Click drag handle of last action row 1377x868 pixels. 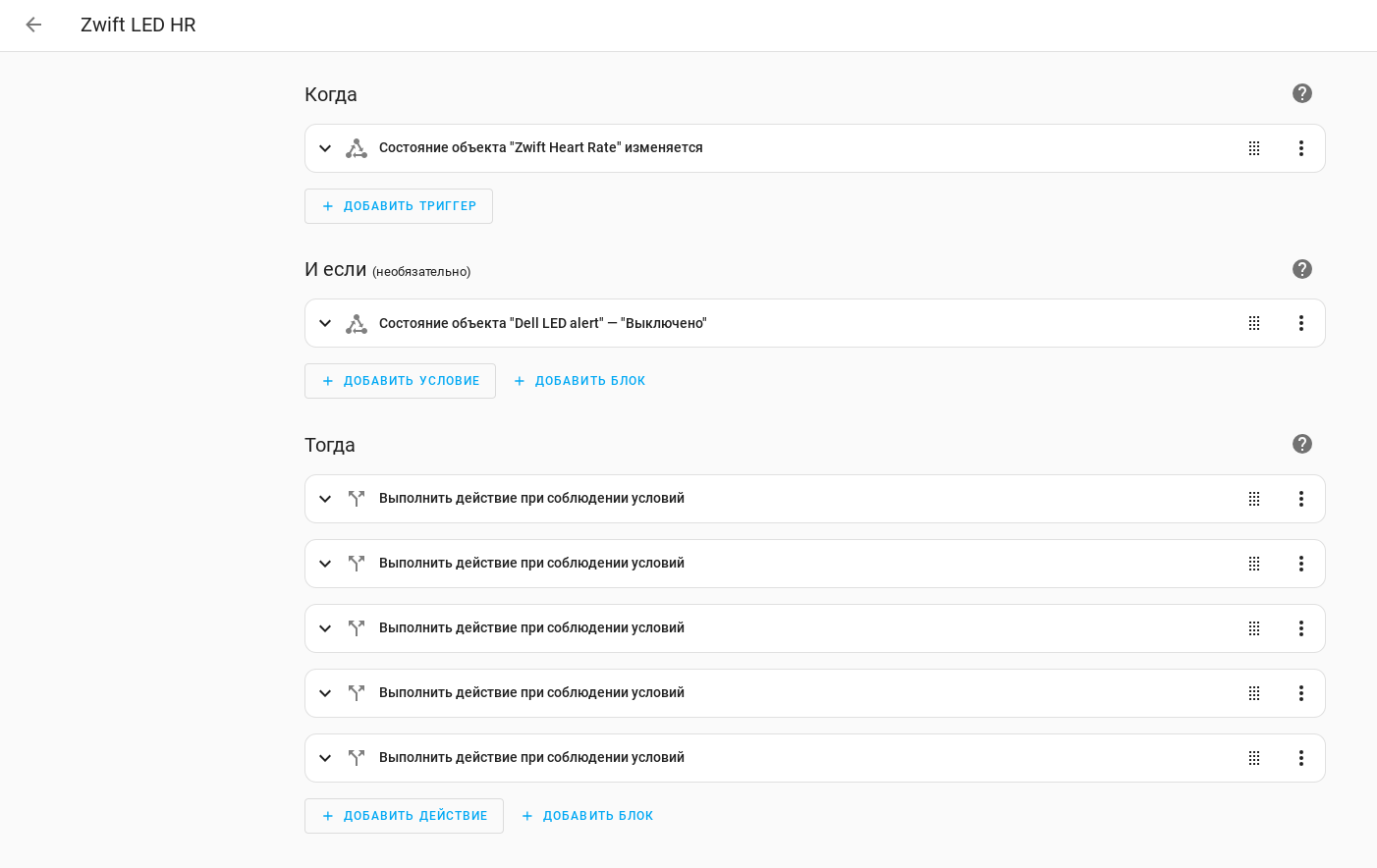coord(1254,758)
